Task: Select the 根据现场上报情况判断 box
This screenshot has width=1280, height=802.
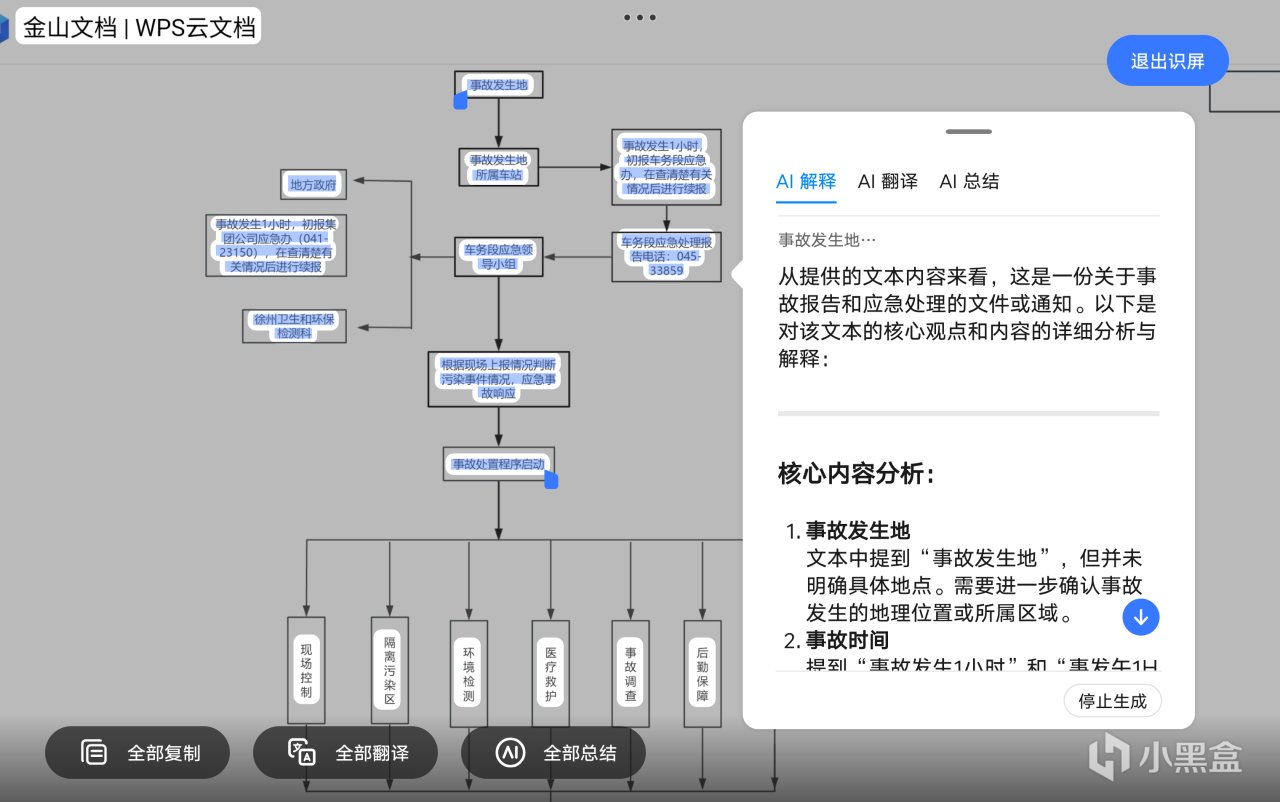Action: tap(498, 379)
